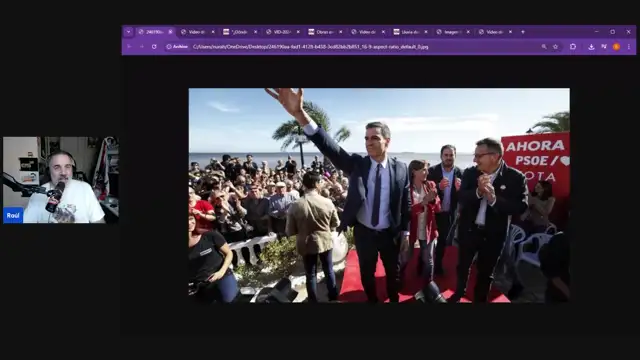Close the Chrome window

[x=629, y=31]
